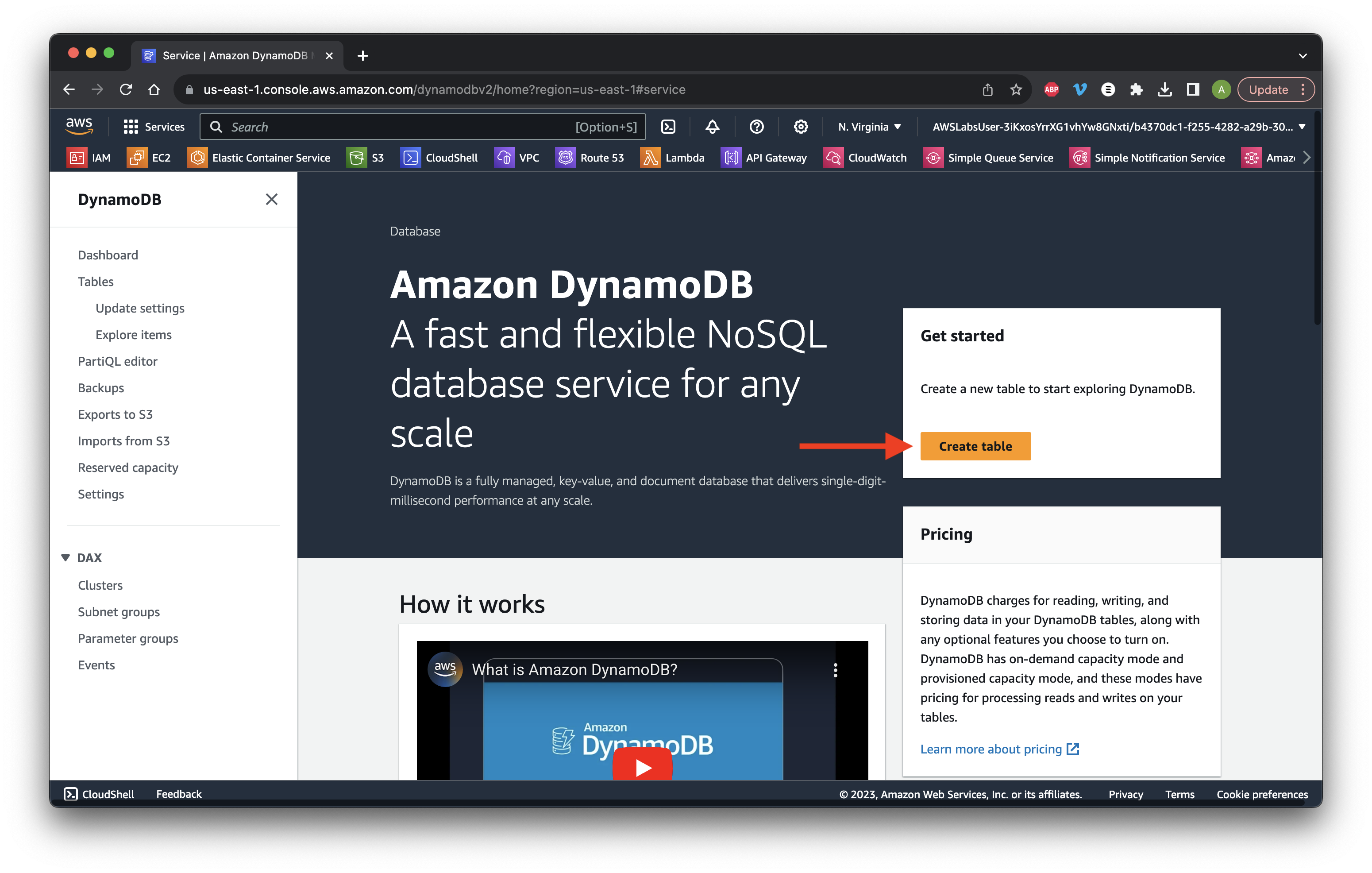This screenshot has width=1372, height=873.
Task: Open Lambda shortcut in favorites bar
Action: pyautogui.click(x=672, y=158)
